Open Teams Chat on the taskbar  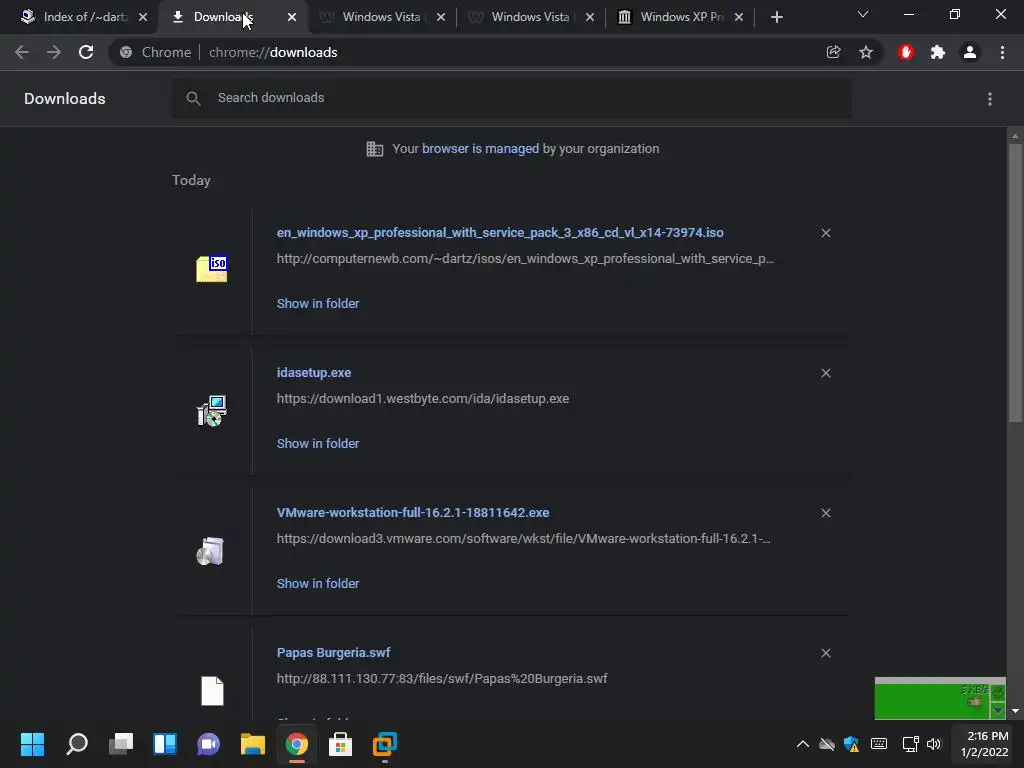point(208,744)
